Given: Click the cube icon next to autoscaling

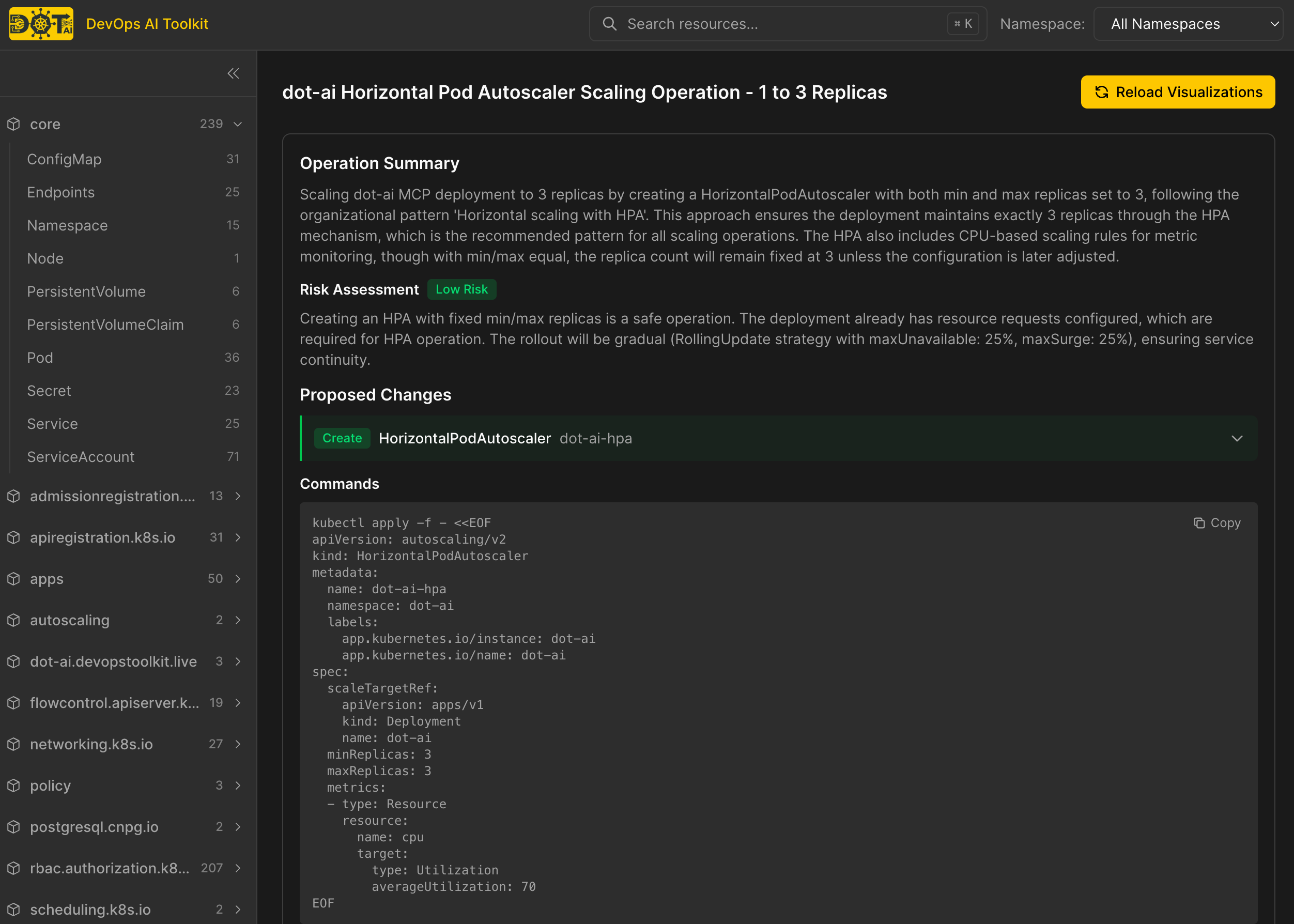Looking at the screenshot, I should coord(13,620).
